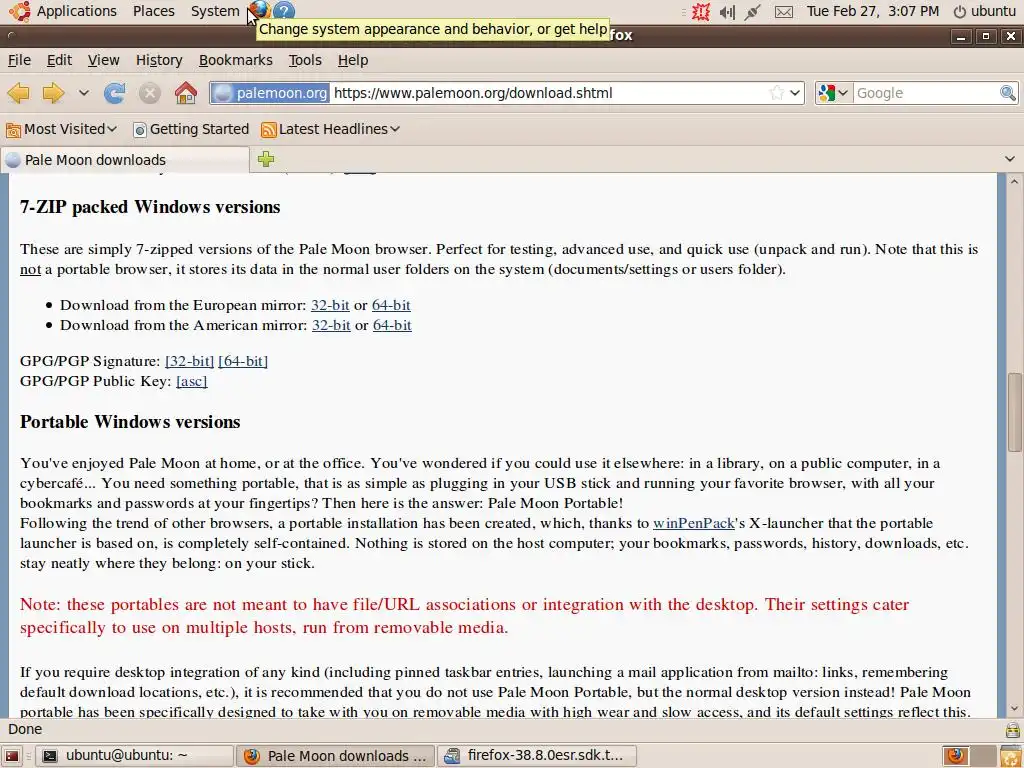The image size is (1024, 768).
Task: Open the Help icon in top panel
Action: [x=283, y=10]
